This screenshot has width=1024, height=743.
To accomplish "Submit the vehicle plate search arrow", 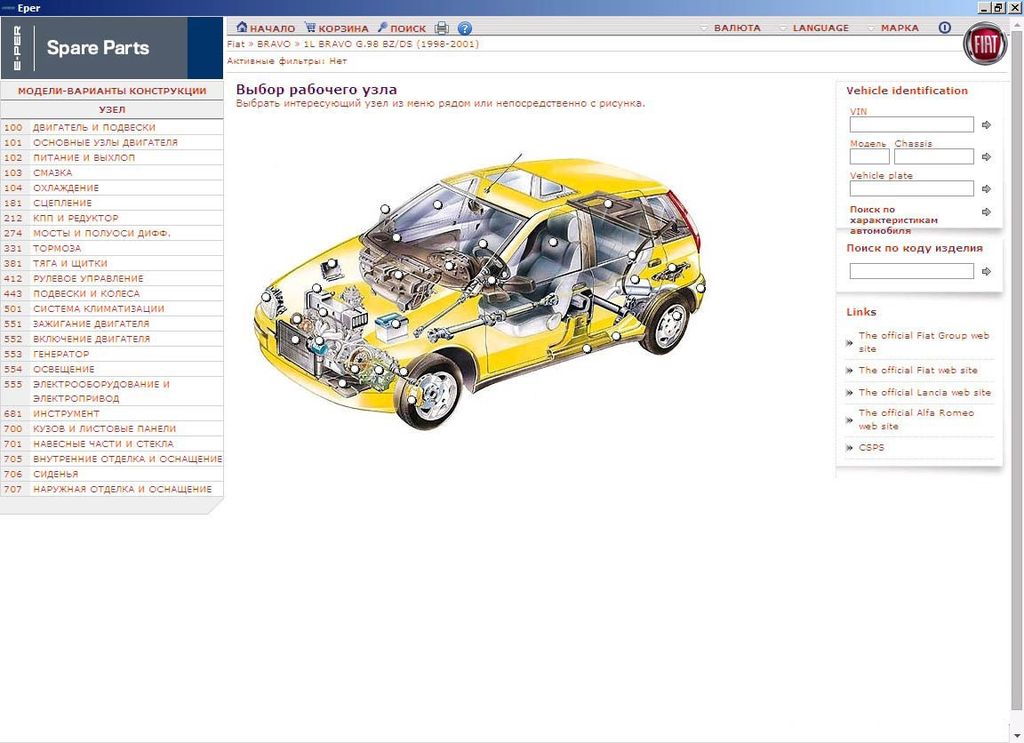I will [x=986, y=189].
